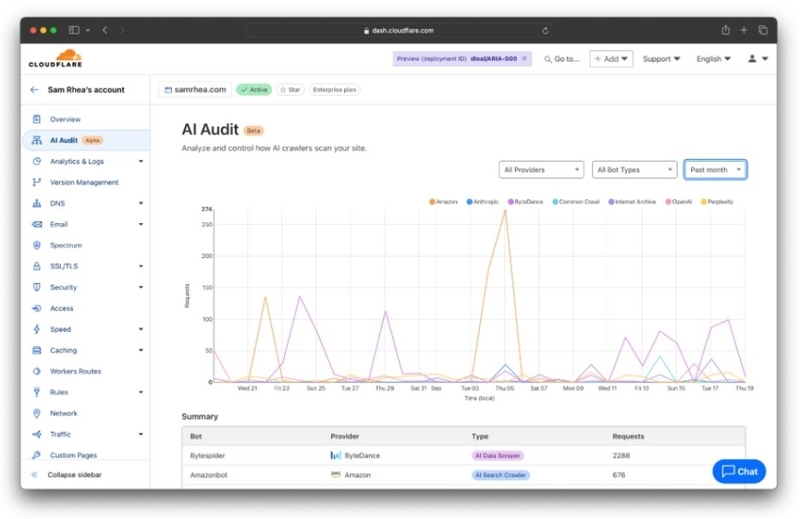Click the Custom Pages wrench icon
Viewport: 800px width, 519px height.
37,455
